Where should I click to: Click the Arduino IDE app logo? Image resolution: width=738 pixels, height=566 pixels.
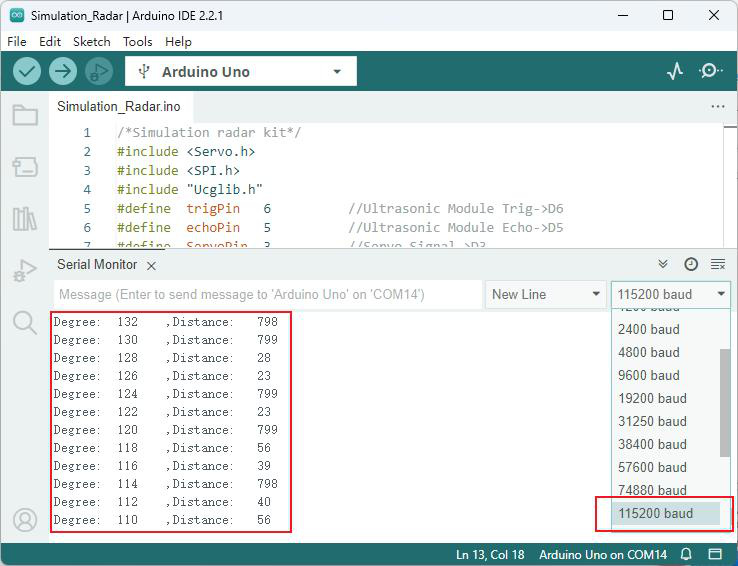[17, 15]
